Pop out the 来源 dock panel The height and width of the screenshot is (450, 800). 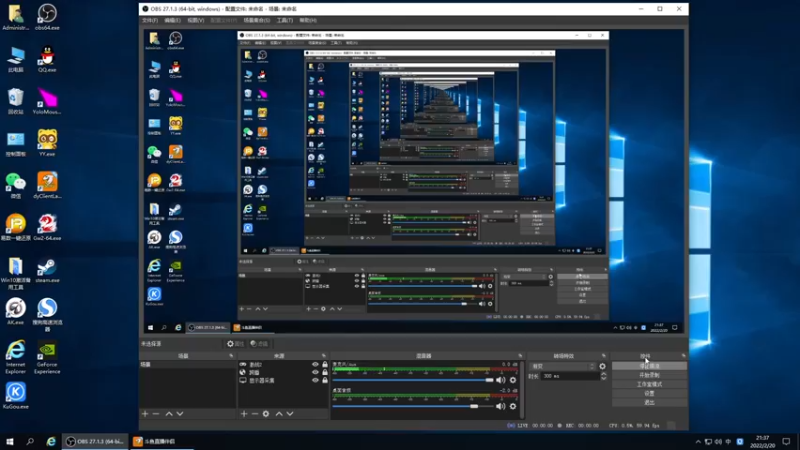click(323, 356)
